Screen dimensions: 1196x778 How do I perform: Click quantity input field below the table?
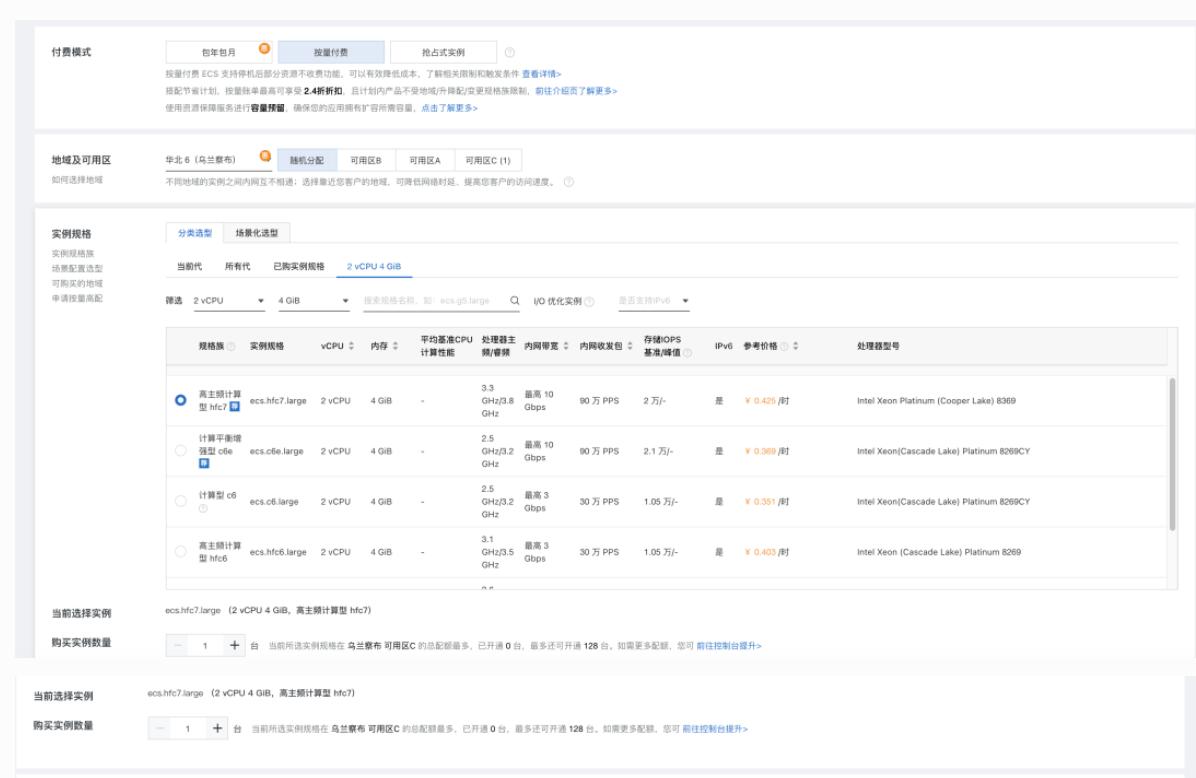206,645
